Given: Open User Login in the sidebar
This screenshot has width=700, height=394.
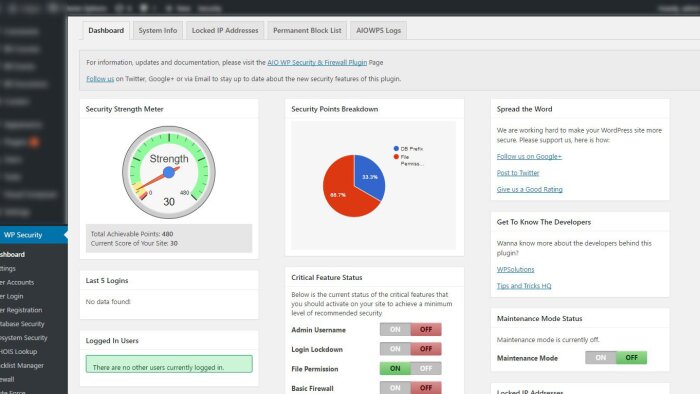Looking at the screenshot, I should coord(12,296).
